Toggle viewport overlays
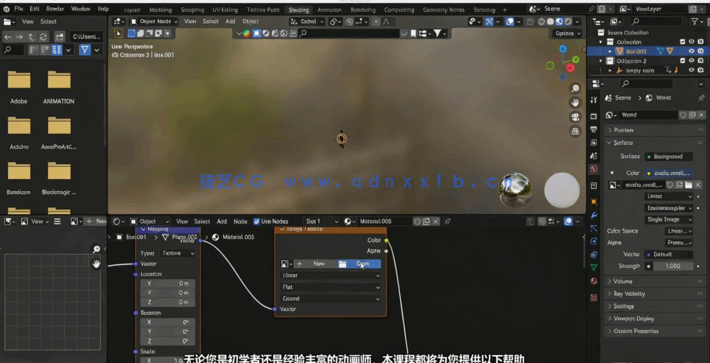Screen dimensions: 710x363 (509, 21)
